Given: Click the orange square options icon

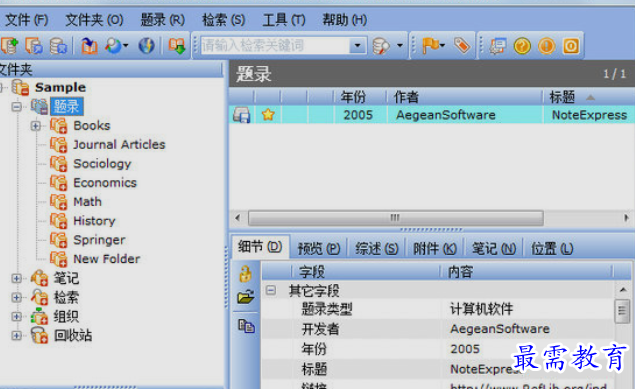Looking at the screenshot, I should [x=571, y=46].
